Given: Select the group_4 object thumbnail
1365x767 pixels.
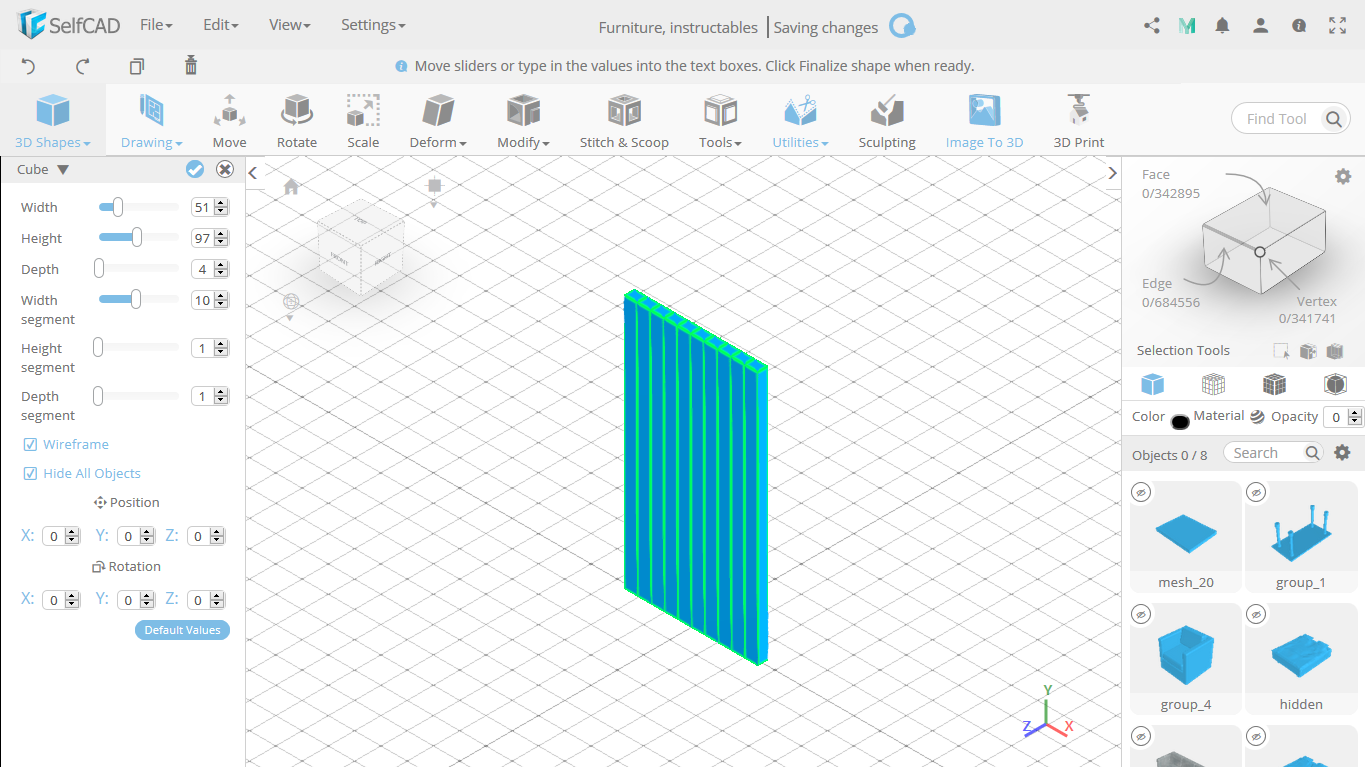Looking at the screenshot, I should (1186, 658).
